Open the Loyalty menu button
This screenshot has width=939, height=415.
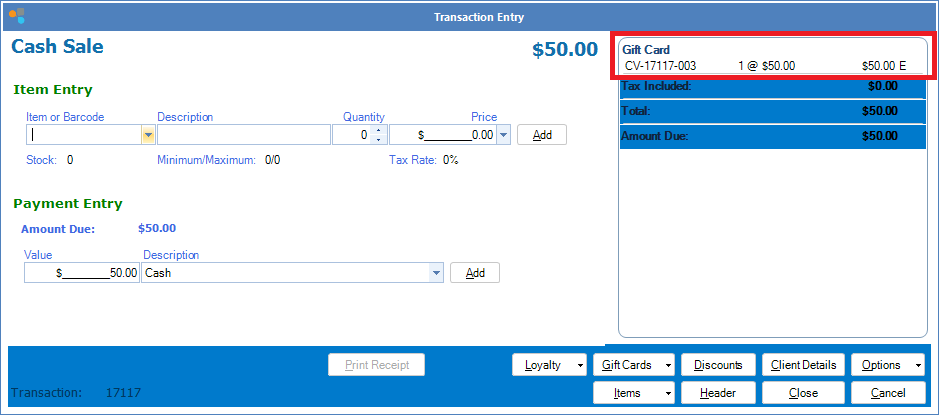pyautogui.click(x=549, y=365)
